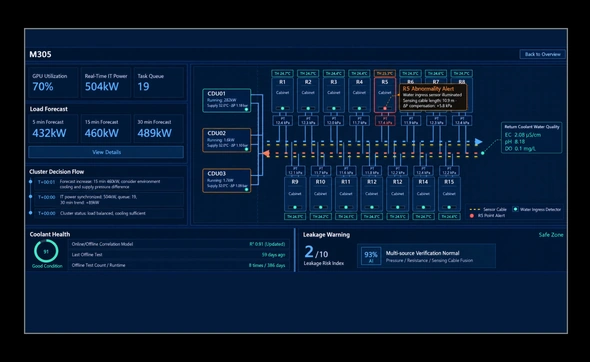590x362 pixels.
Task: Click the 30 min Forecast 489kW card
Action: coord(158,129)
